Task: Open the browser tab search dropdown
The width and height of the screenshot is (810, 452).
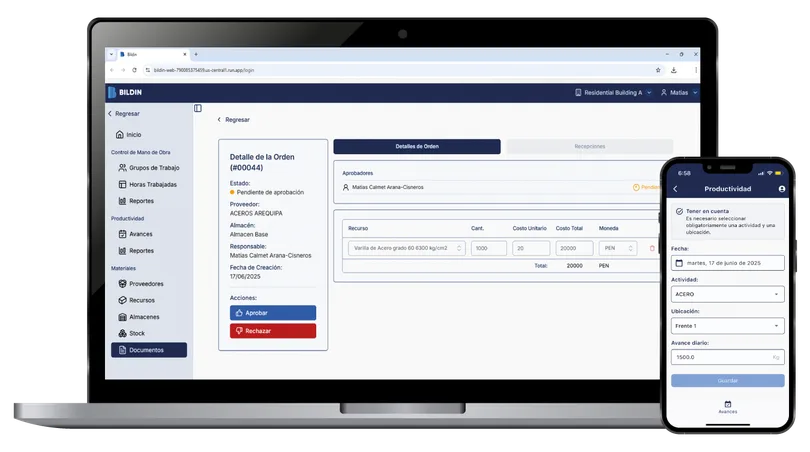Action: [x=111, y=54]
